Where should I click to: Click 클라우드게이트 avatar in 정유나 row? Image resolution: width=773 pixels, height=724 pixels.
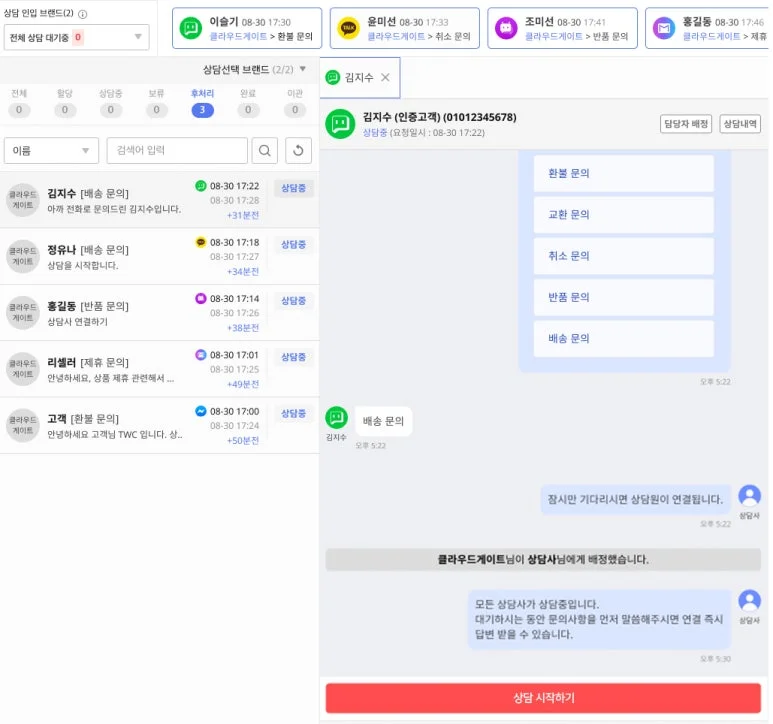click(x=23, y=256)
